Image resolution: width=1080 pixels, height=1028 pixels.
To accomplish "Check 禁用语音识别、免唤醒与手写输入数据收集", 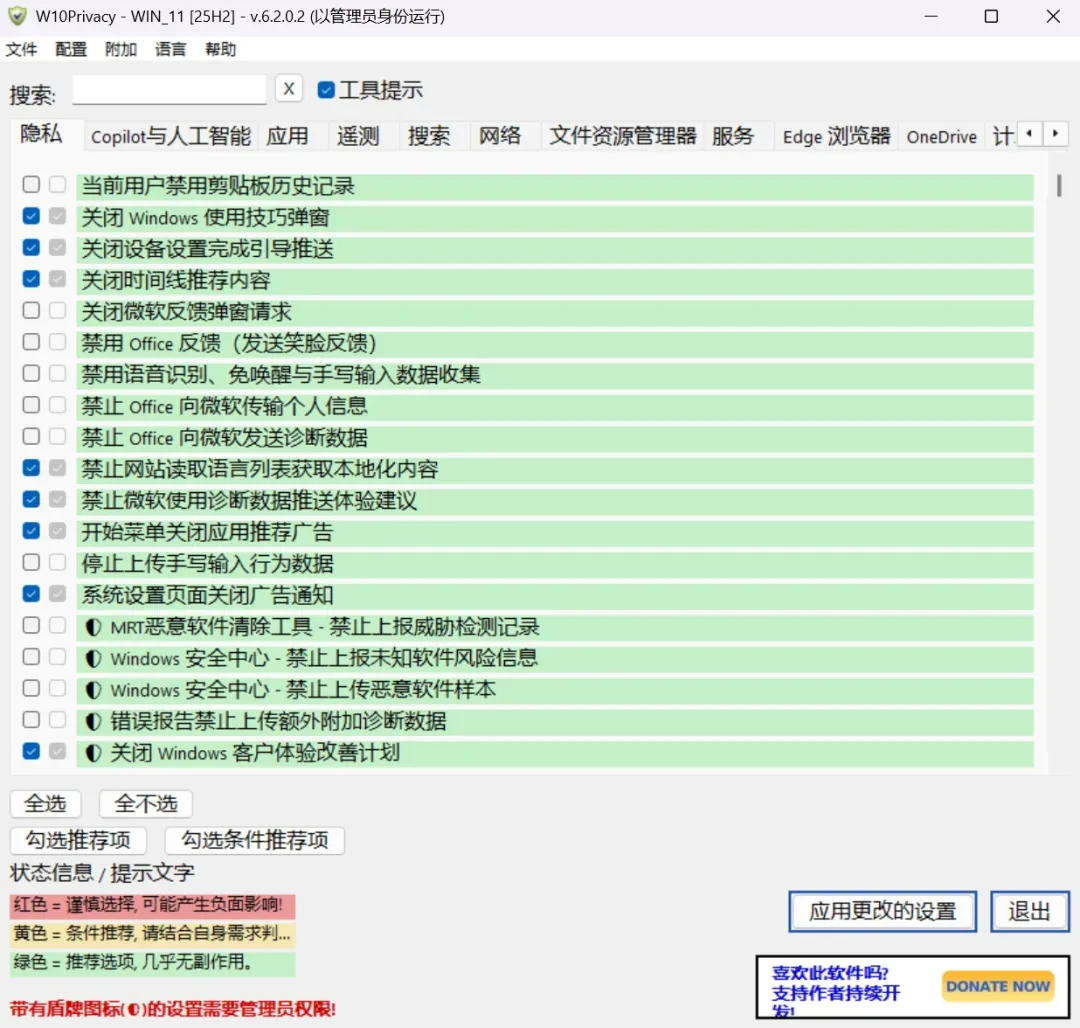I will (31, 373).
